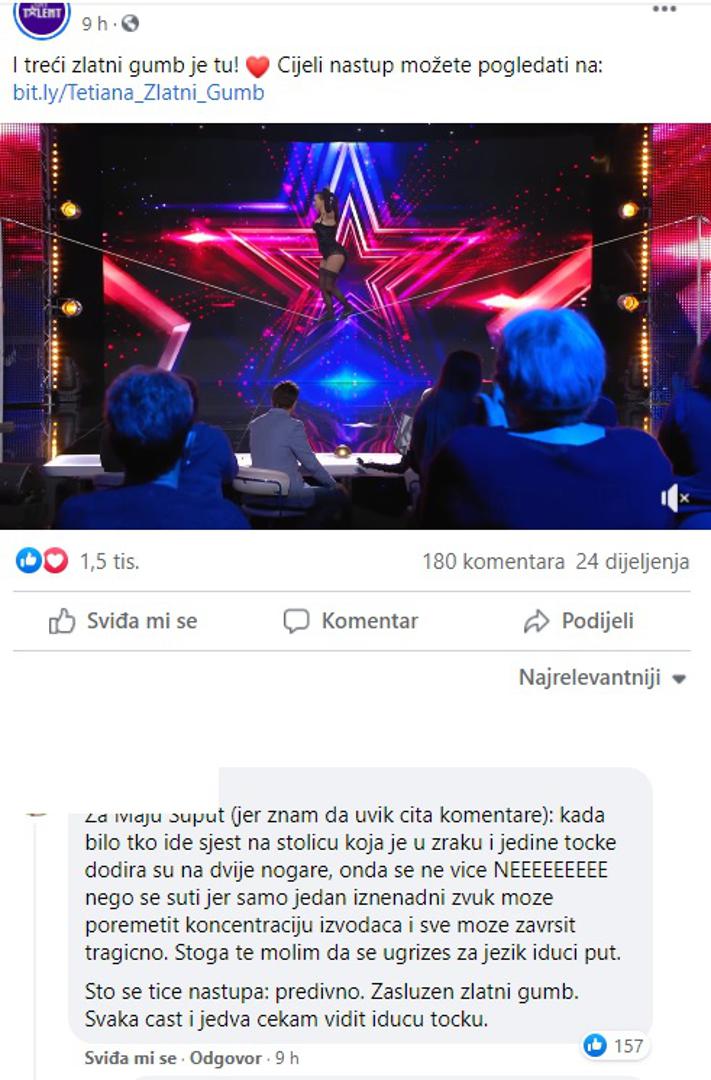
Task: Expand the Najrelevantniji sorting dropdown
Action: tap(603, 677)
